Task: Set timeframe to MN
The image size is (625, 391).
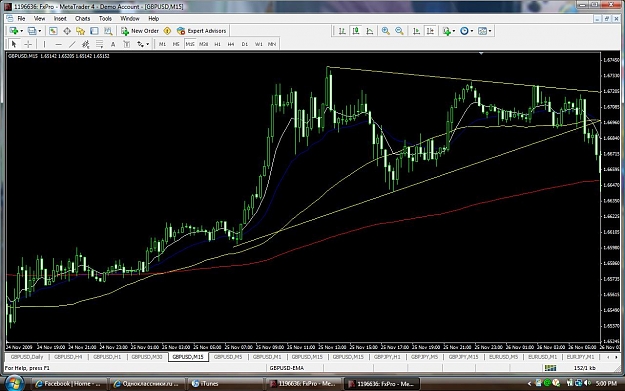Action: point(272,44)
